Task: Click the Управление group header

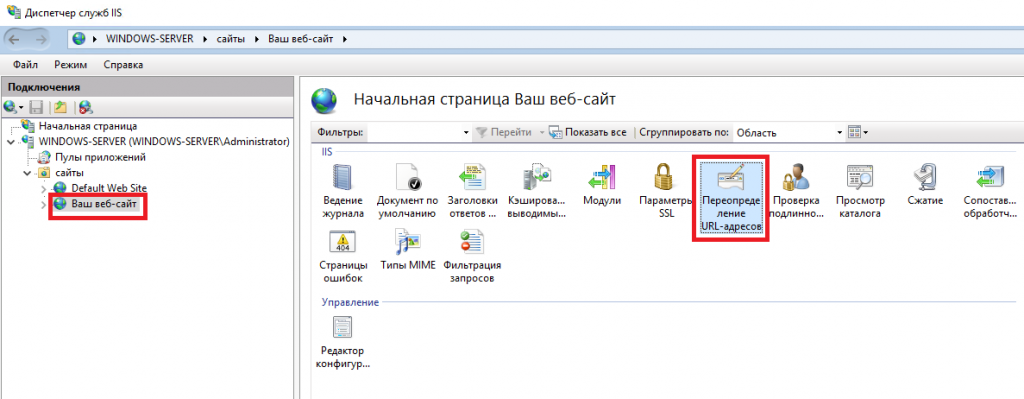Action: (x=350, y=302)
